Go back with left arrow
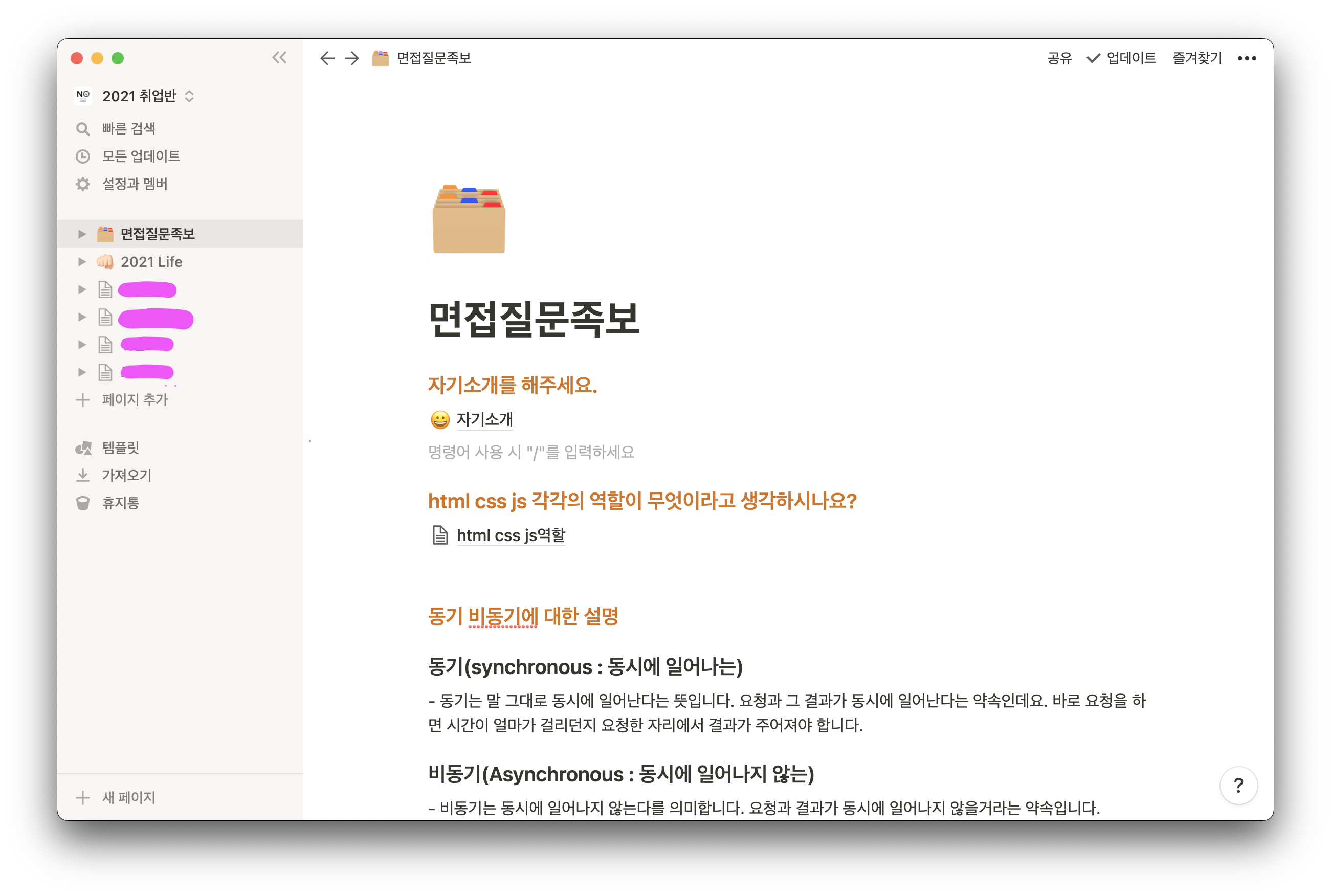This screenshot has width=1331, height=896. (x=327, y=58)
